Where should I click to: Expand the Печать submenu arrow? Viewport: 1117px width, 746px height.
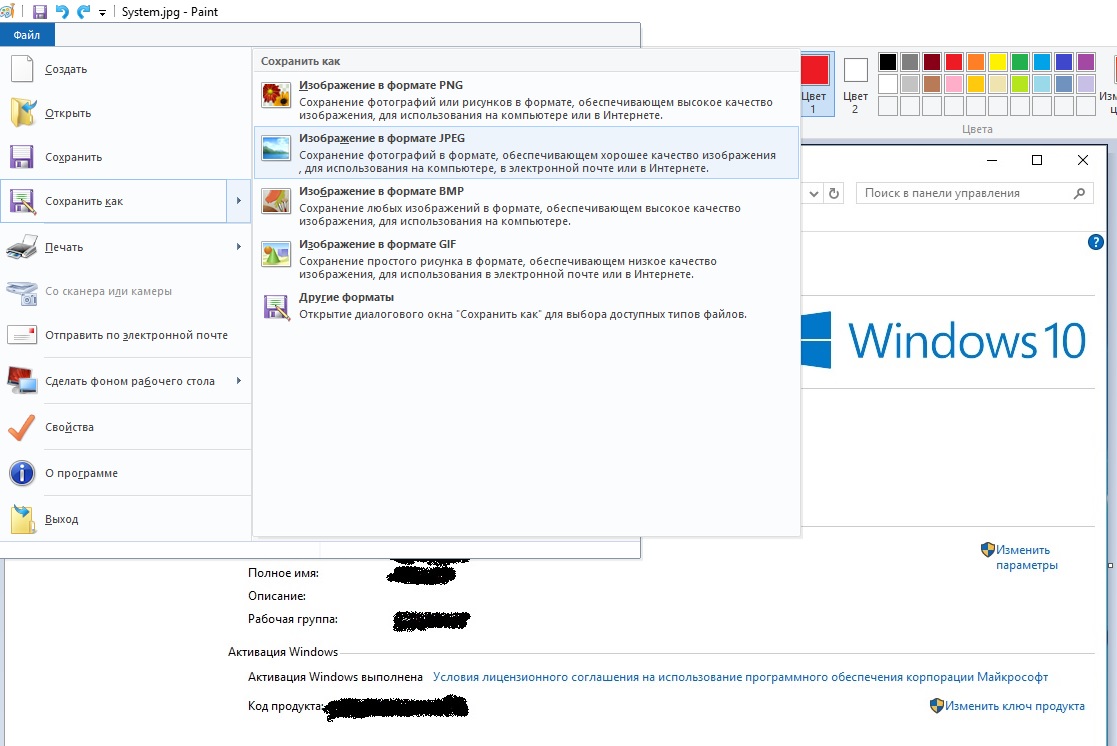(x=239, y=247)
